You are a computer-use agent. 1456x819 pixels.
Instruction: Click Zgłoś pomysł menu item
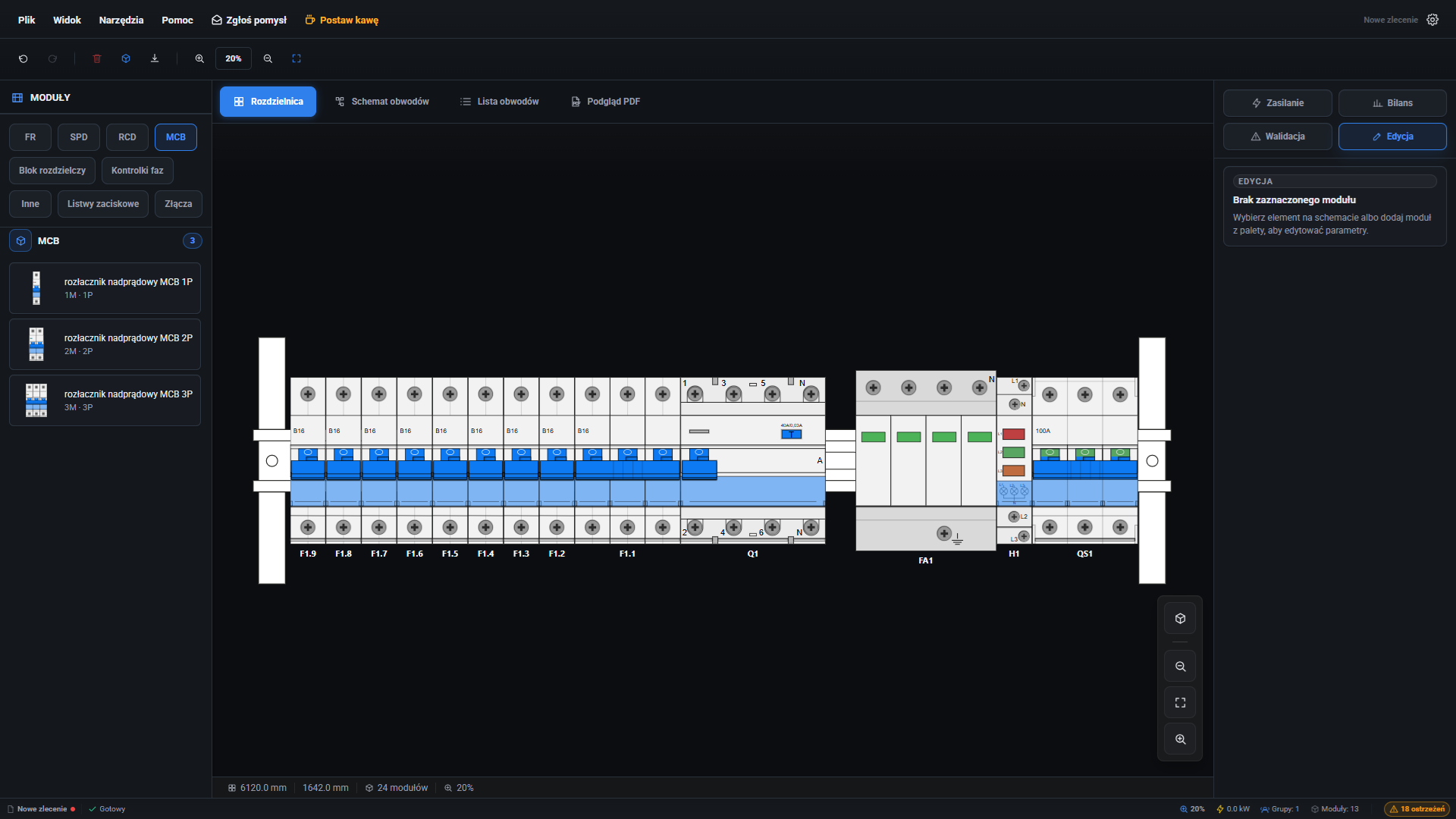(249, 20)
